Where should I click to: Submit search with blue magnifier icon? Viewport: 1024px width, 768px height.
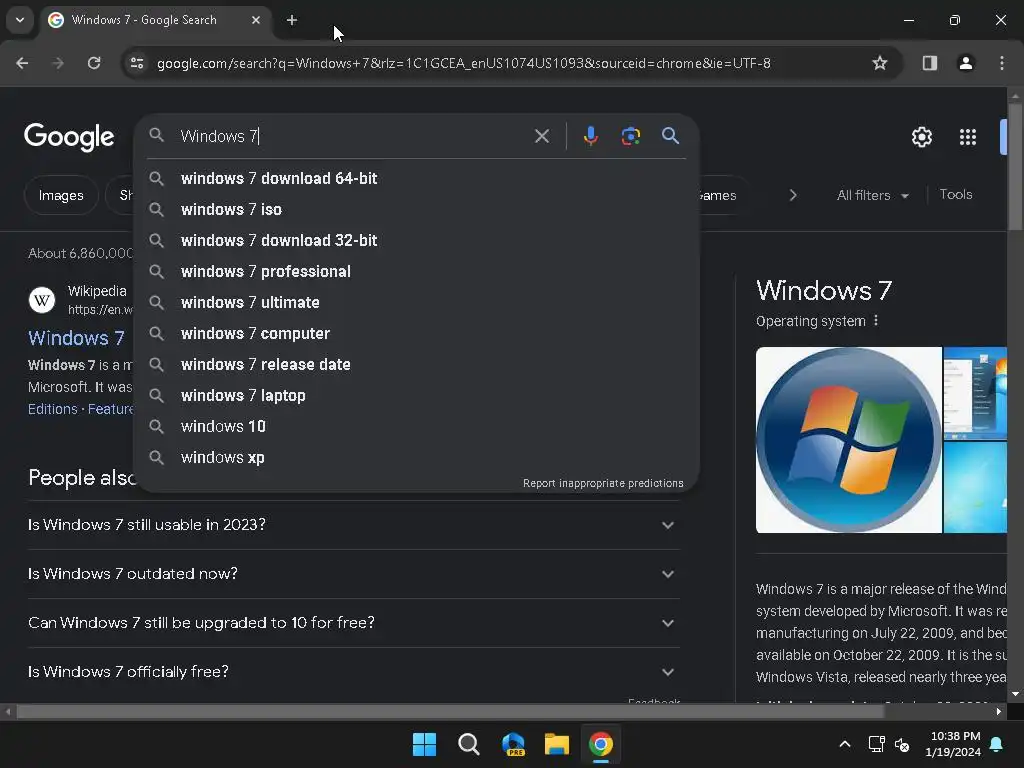click(x=670, y=136)
